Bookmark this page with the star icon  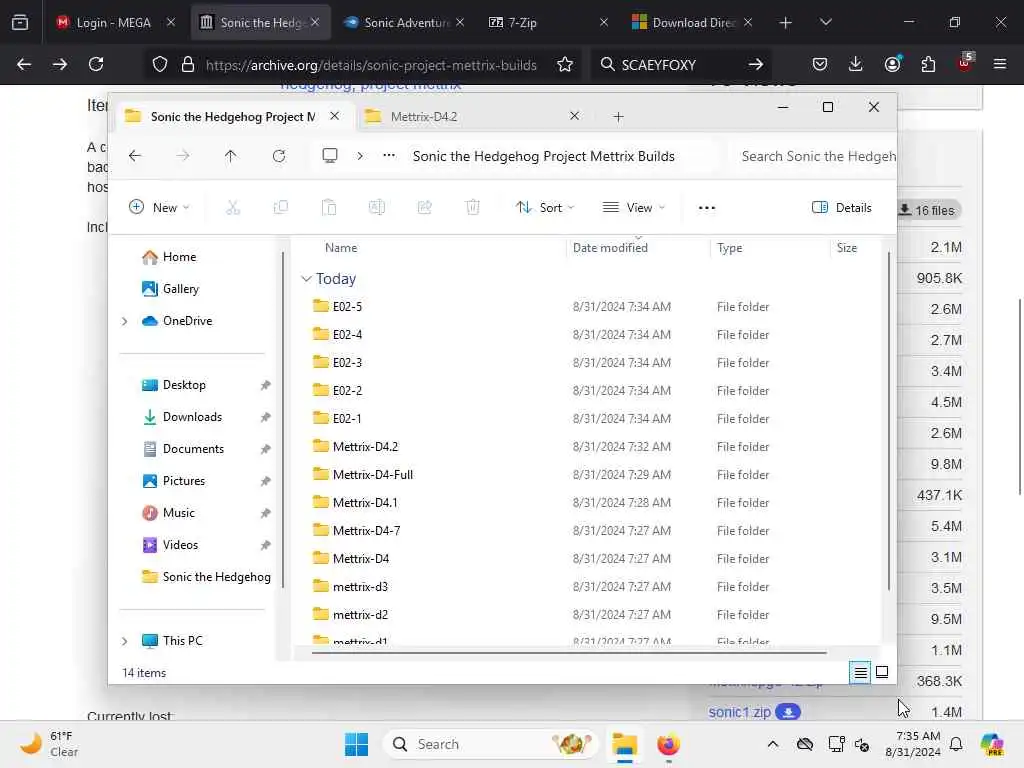tap(565, 64)
